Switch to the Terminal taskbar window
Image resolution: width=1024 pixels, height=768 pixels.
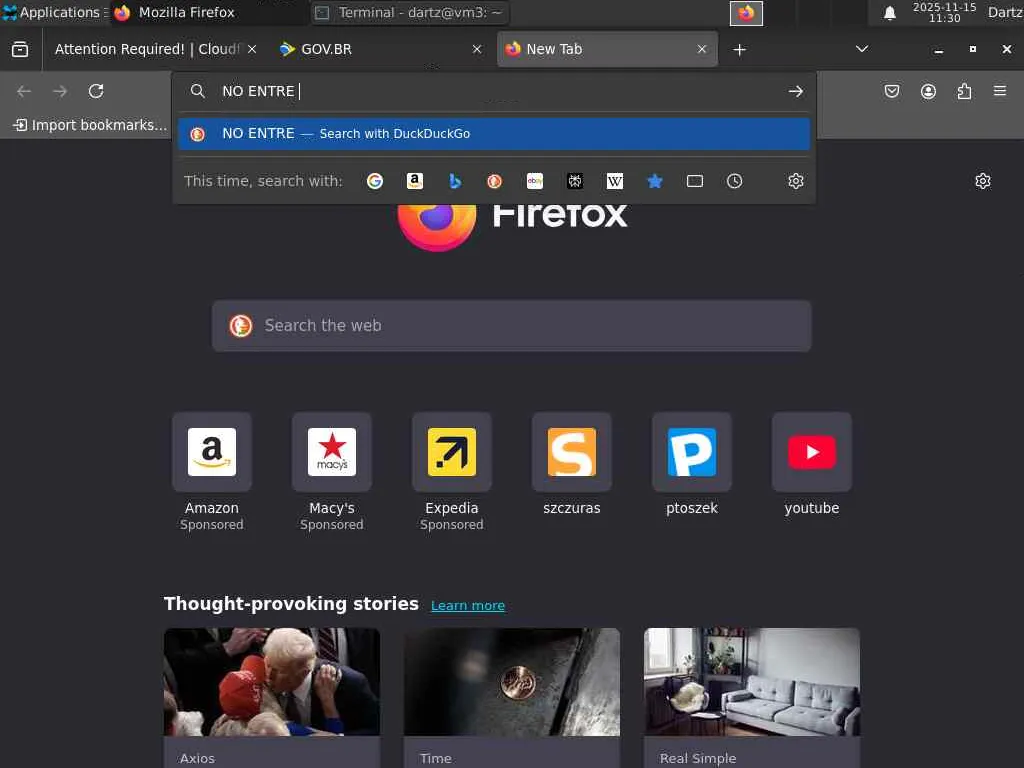410,12
